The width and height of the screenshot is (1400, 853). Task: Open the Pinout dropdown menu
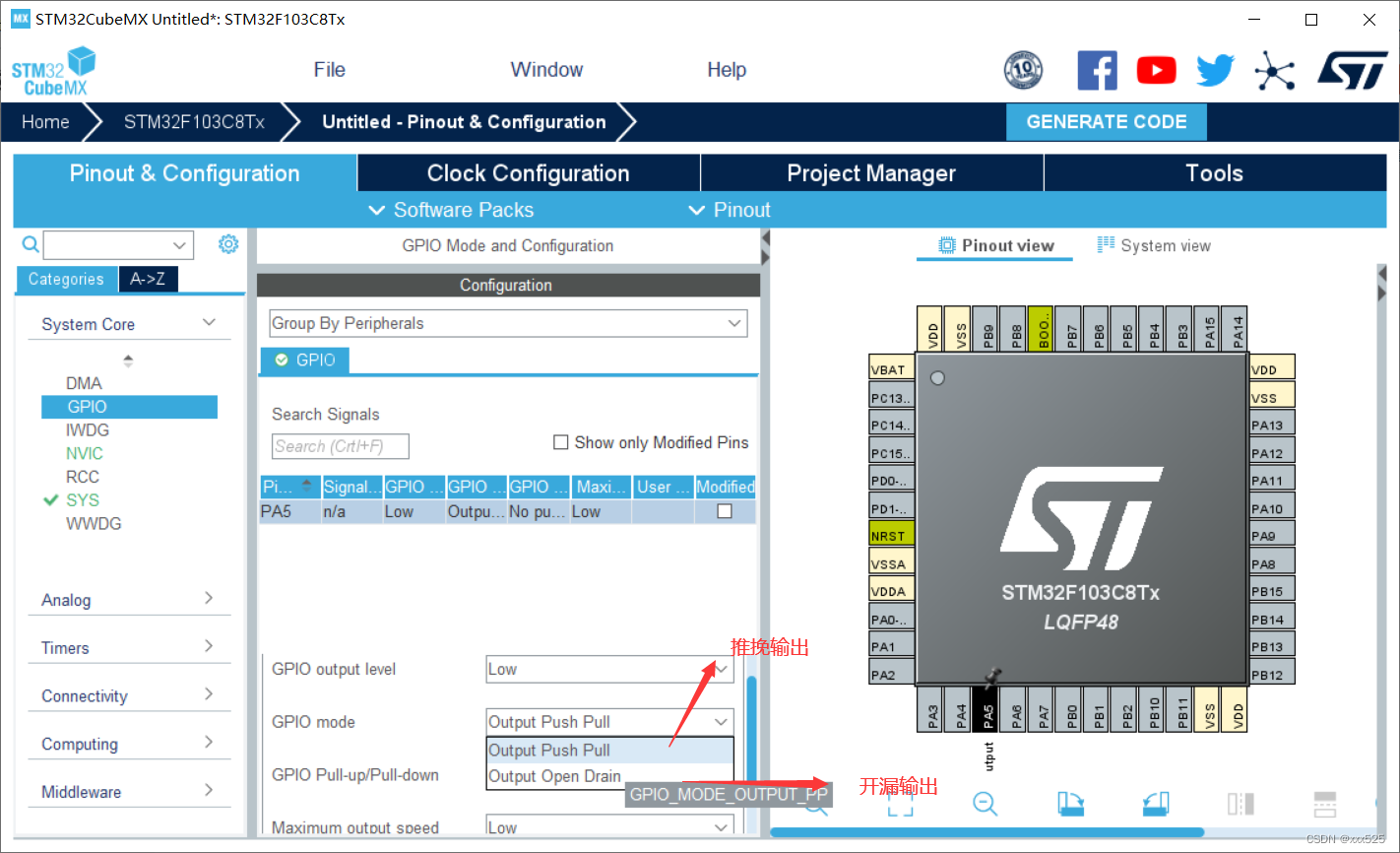click(730, 210)
